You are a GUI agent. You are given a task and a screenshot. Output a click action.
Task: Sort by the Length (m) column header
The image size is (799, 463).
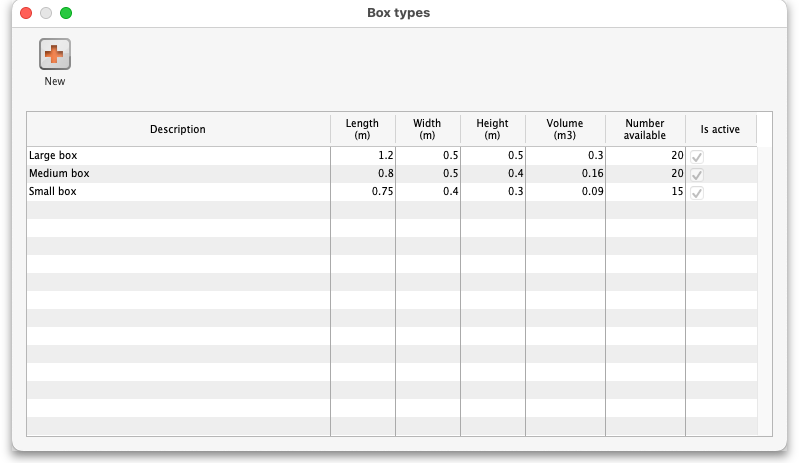[x=362, y=130]
